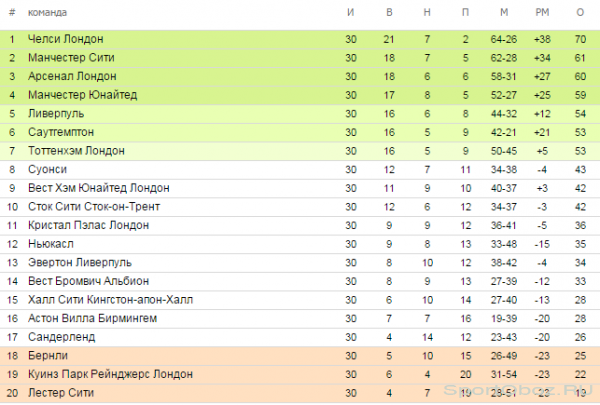Select Эвертон Ливерпуль in the table
This screenshot has width=600, height=405.
[x=80, y=263]
